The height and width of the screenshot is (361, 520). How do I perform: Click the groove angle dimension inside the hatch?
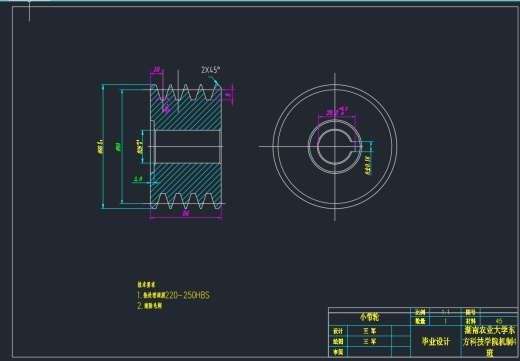(166, 108)
